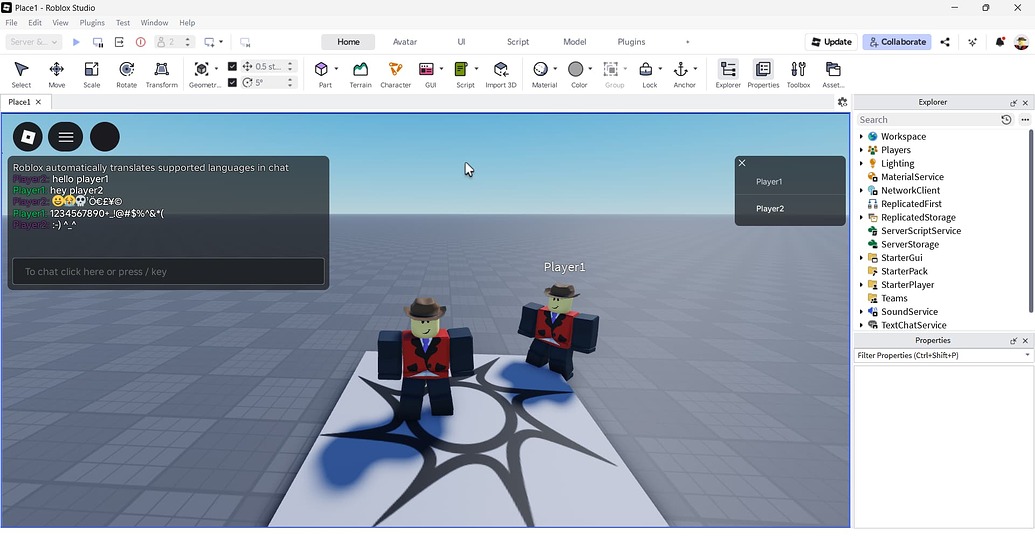Click the Explorer filter history icon
This screenshot has height=549, width=1035.
(1006, 119)
